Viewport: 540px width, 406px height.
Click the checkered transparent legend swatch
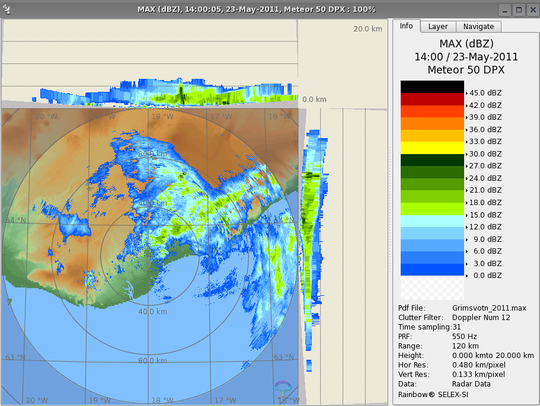click(432, 289)
